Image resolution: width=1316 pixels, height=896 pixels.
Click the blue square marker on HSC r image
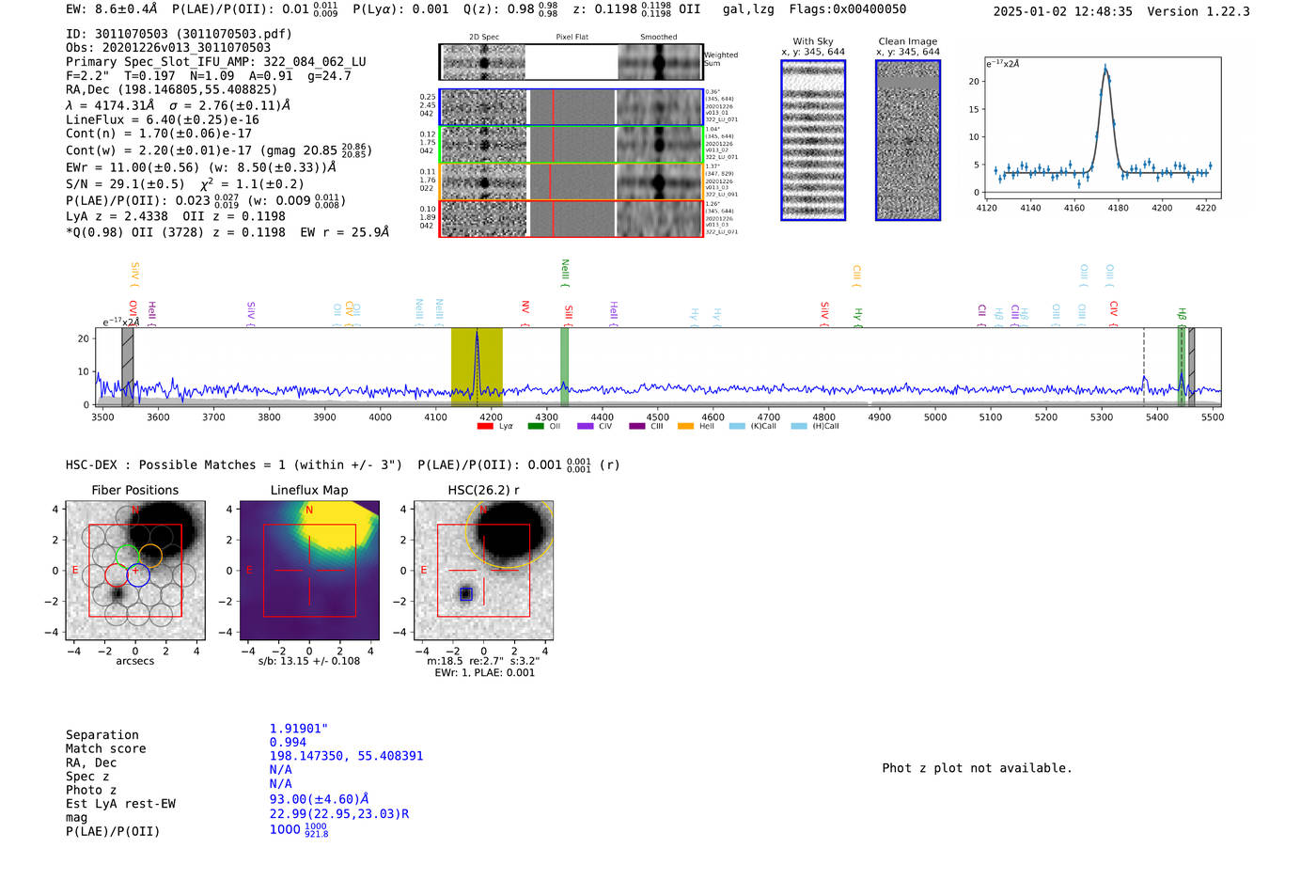pyautogui.click(x=465, y=594)
